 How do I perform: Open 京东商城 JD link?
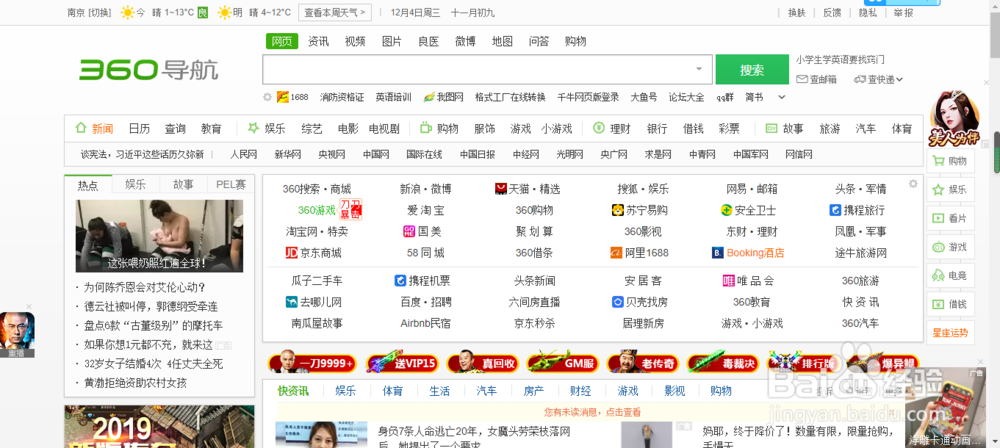(313, 253)
